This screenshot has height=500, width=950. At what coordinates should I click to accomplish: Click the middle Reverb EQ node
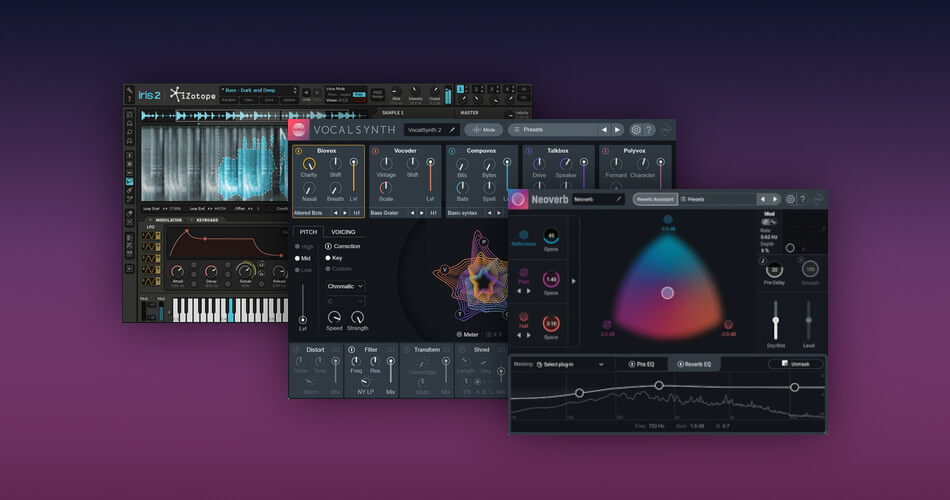[x=659, y=385]
